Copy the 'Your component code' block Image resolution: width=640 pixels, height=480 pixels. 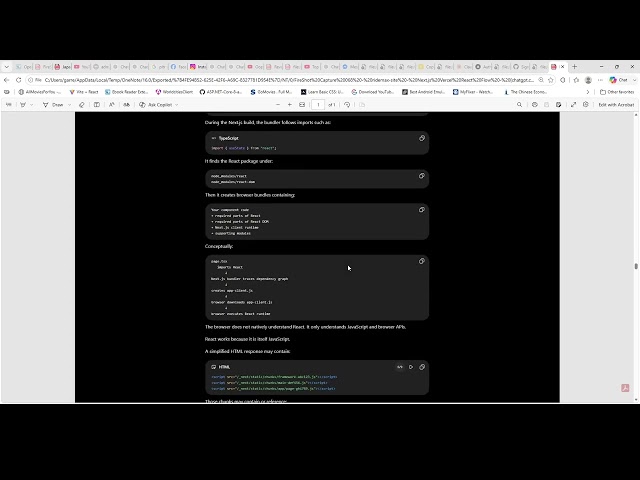point(422,210)
